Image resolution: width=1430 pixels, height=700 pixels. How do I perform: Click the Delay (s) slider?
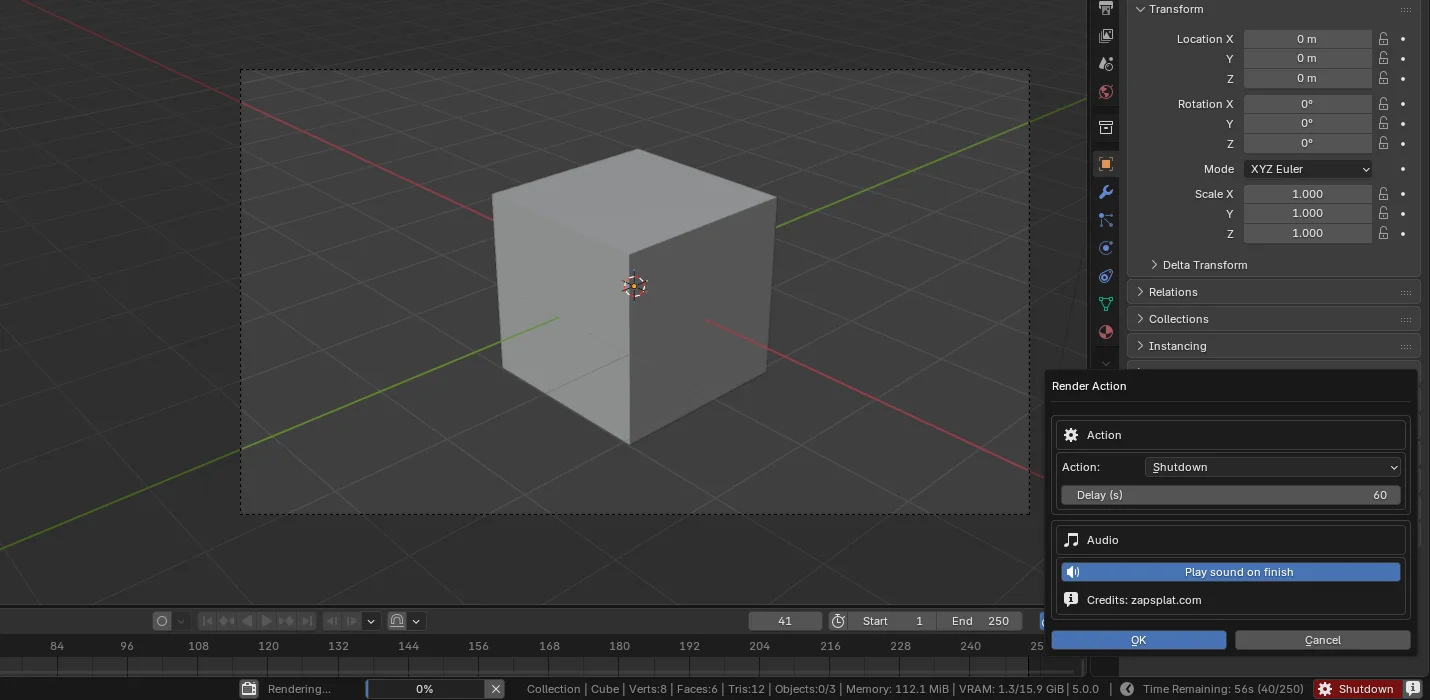(1230, 495)
